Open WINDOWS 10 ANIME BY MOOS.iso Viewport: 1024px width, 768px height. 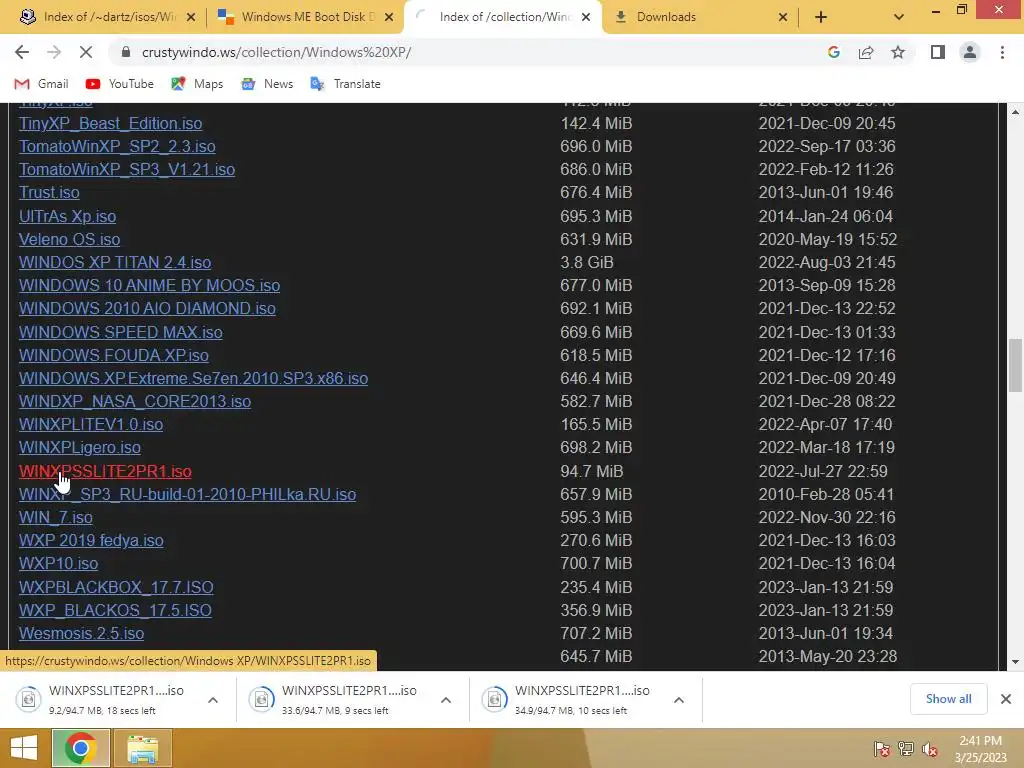[150, 285]
